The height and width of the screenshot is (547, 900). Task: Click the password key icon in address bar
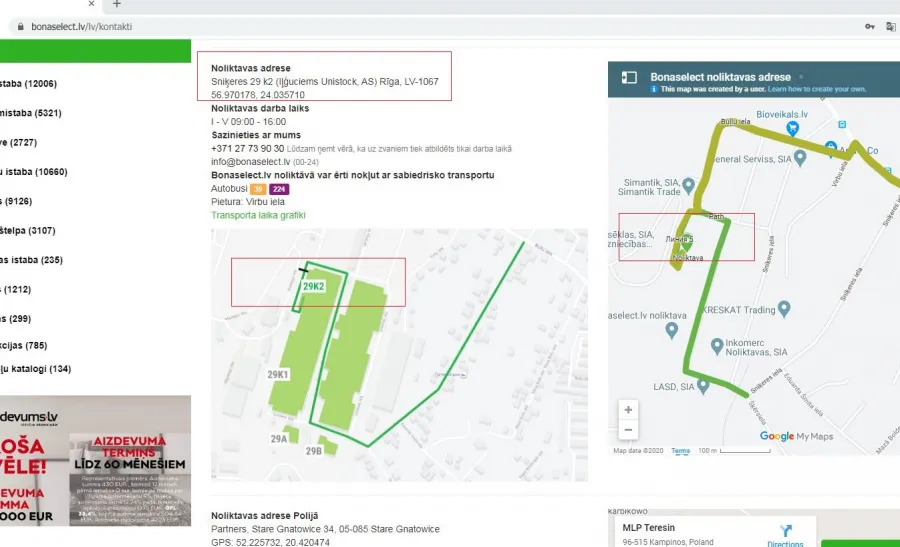870,26
